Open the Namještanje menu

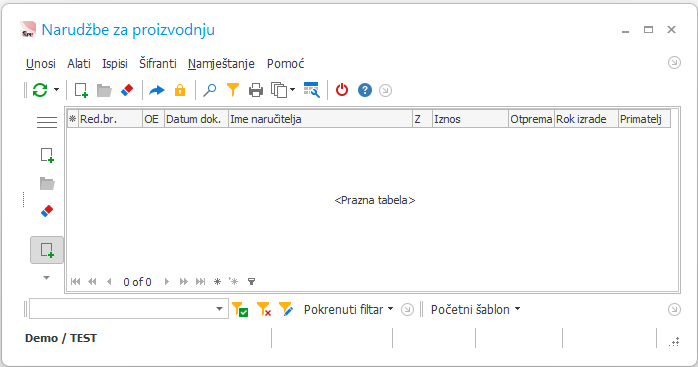[x=221, y=64]
